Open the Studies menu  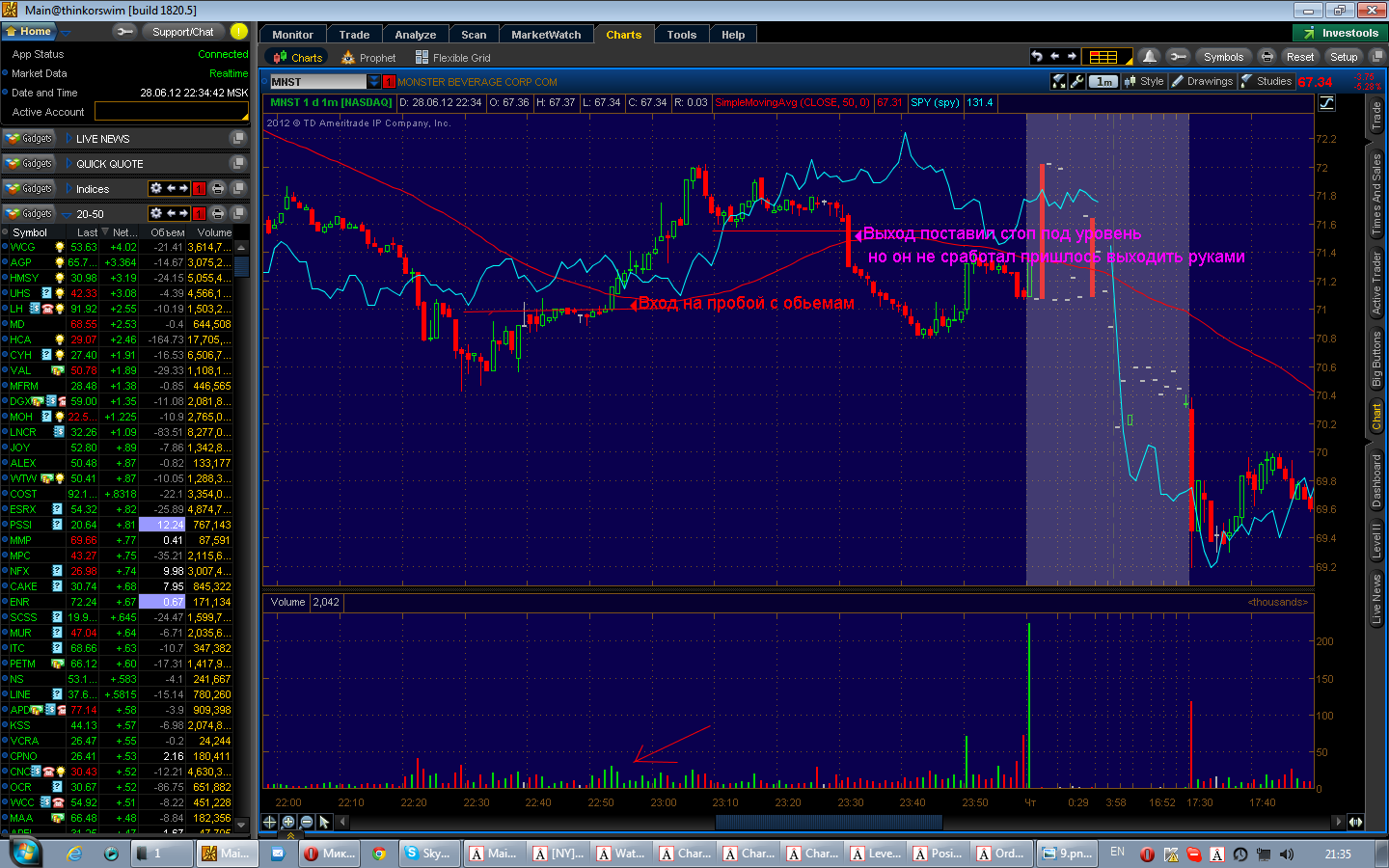(1266, 82)
